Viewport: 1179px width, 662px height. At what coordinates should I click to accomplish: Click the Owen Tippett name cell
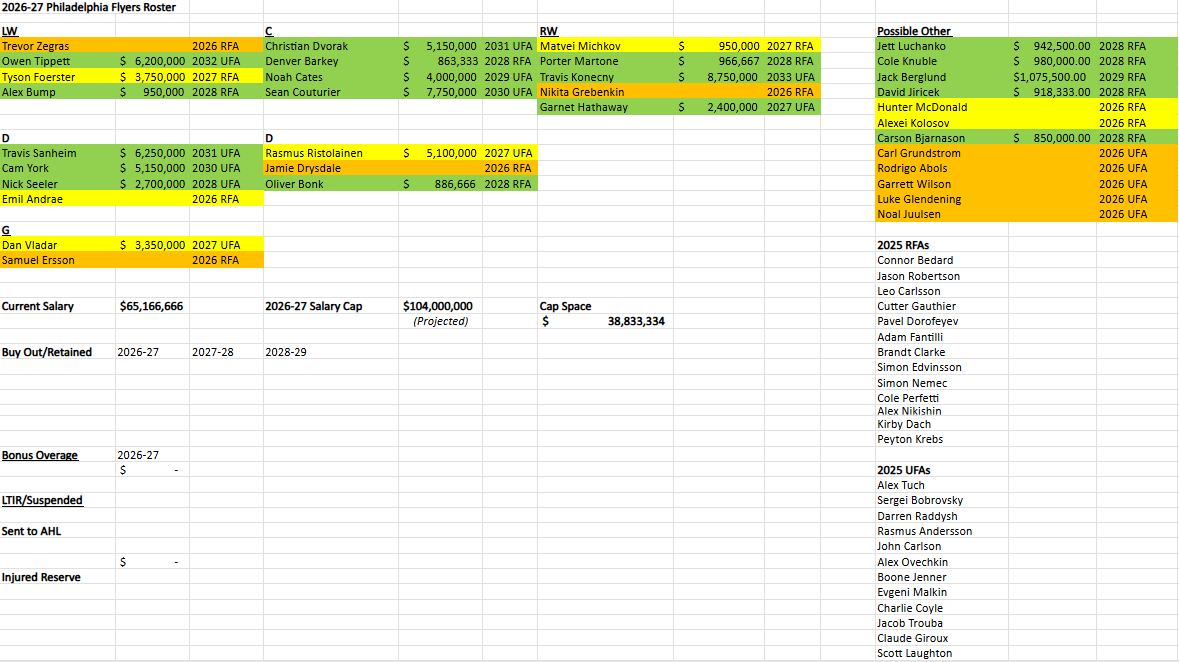click(58, 61)
